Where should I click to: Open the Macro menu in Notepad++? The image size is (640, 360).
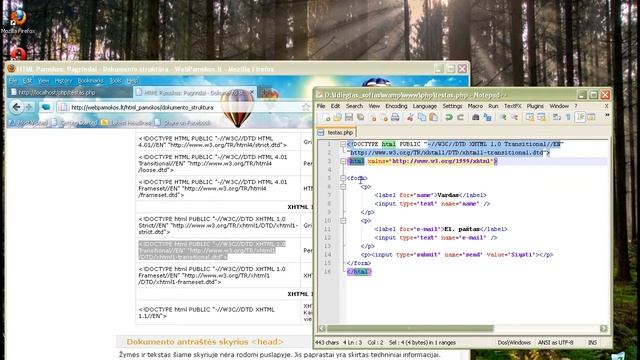(475, 106)
